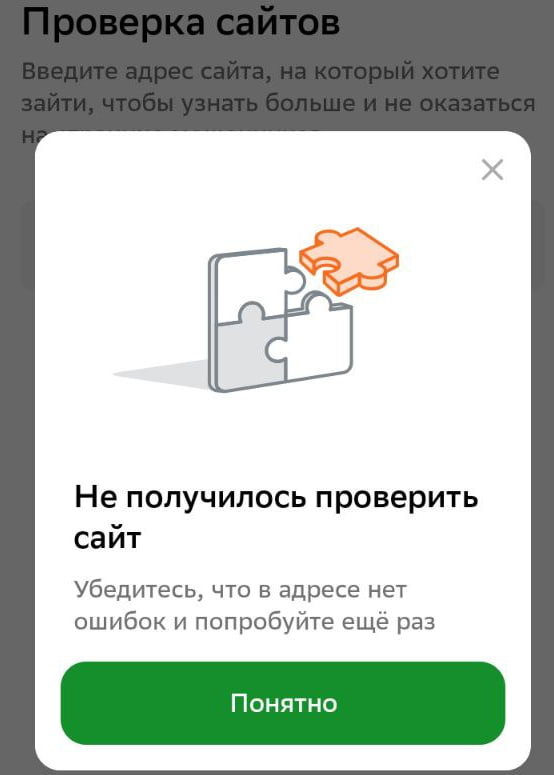Click the Проверка сайтов page title
This screenshot has width=554, height=775.
coord(181,22)
